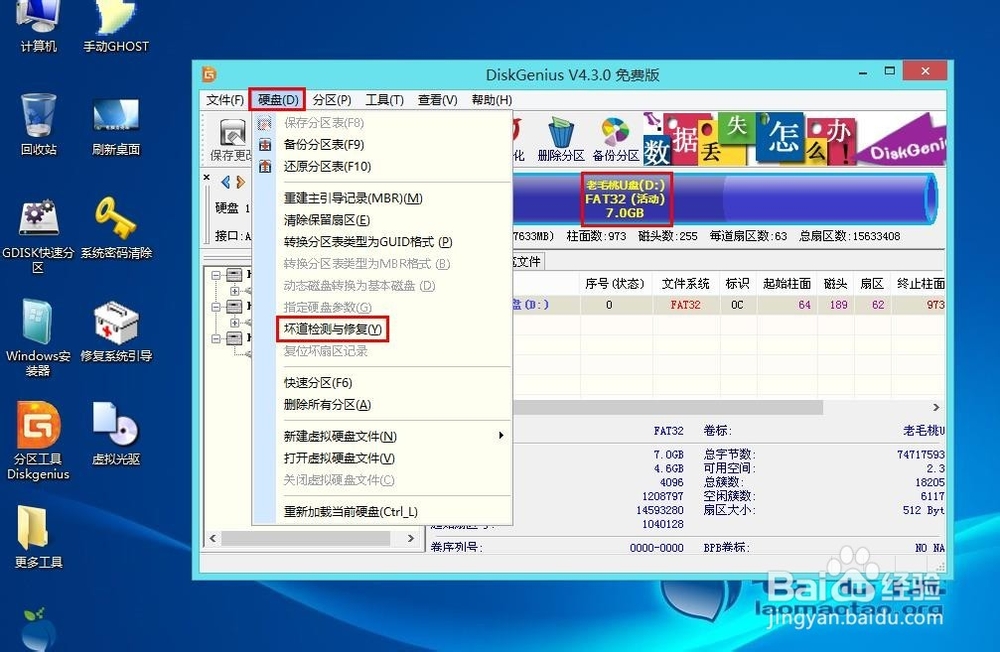Click the 起始柱面 column header
The height and width of the screenshot is (652, 1000).
point(787,283)
